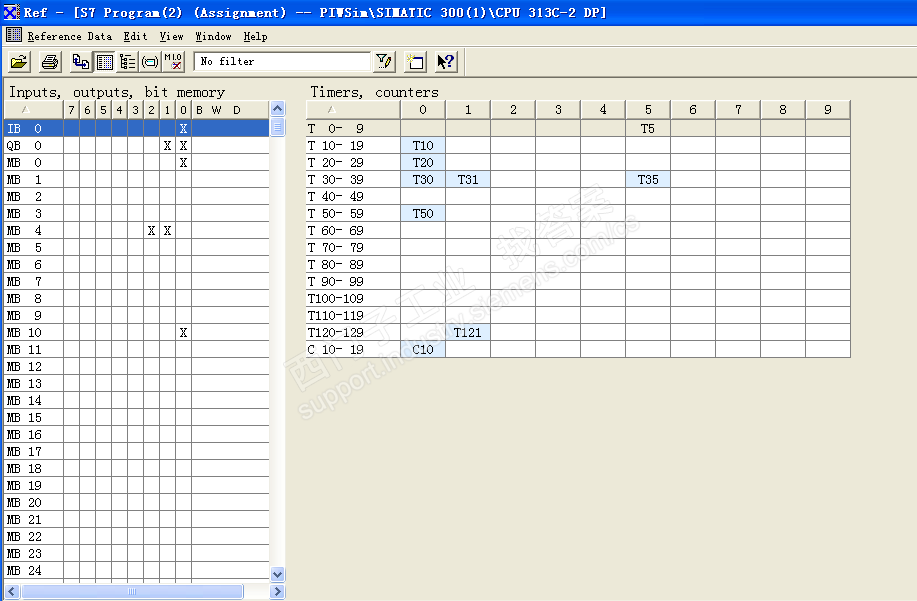
Task: Activate the context help arrow icon
Action: click(x=446, y=61)
